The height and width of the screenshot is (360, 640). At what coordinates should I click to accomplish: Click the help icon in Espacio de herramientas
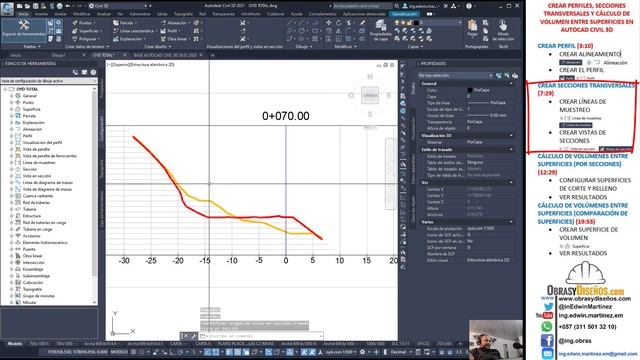(x=93, y=72)
